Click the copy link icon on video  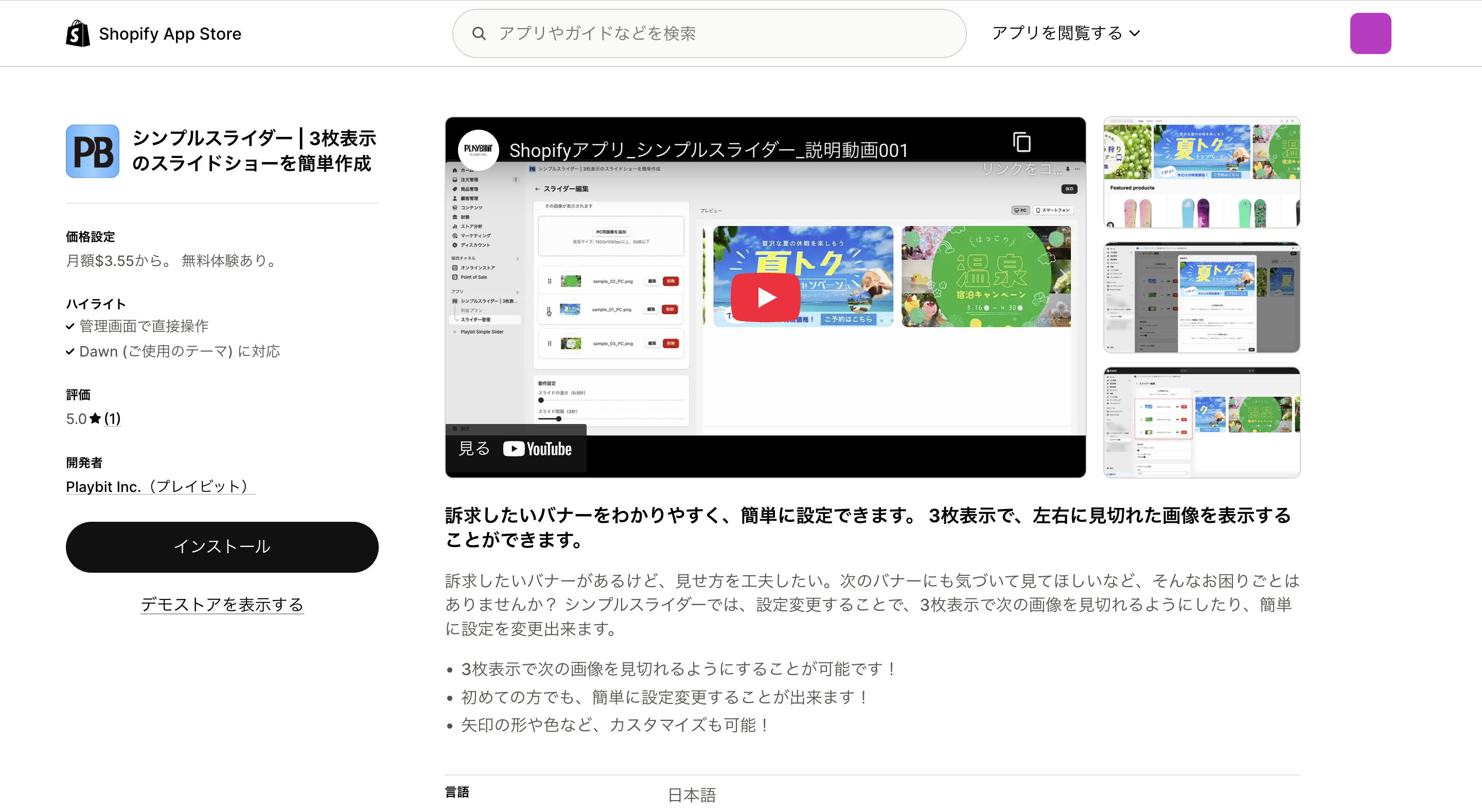tap(1022, 142)
